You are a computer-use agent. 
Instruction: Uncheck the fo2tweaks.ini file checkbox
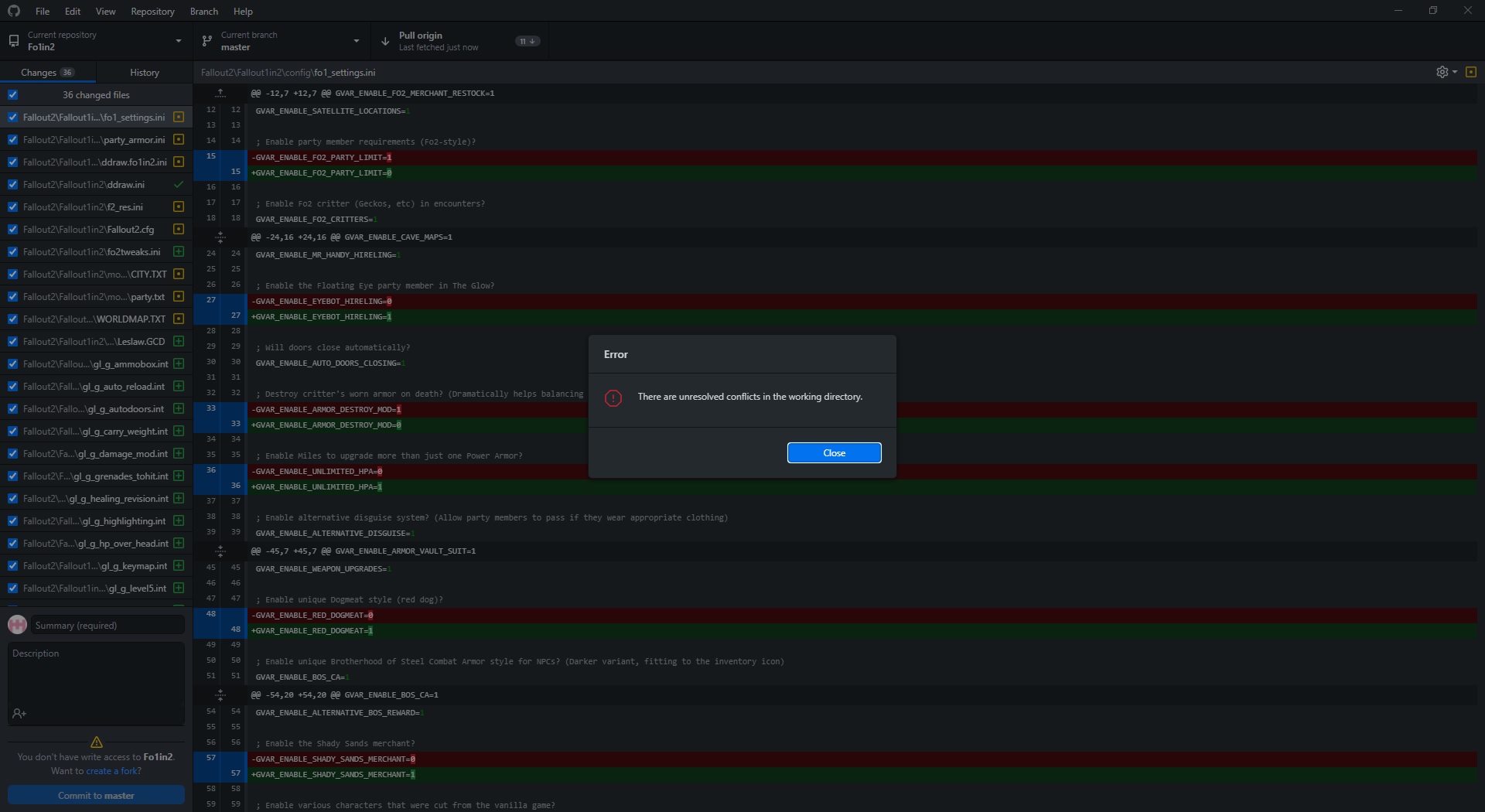[x=12, y=251]
